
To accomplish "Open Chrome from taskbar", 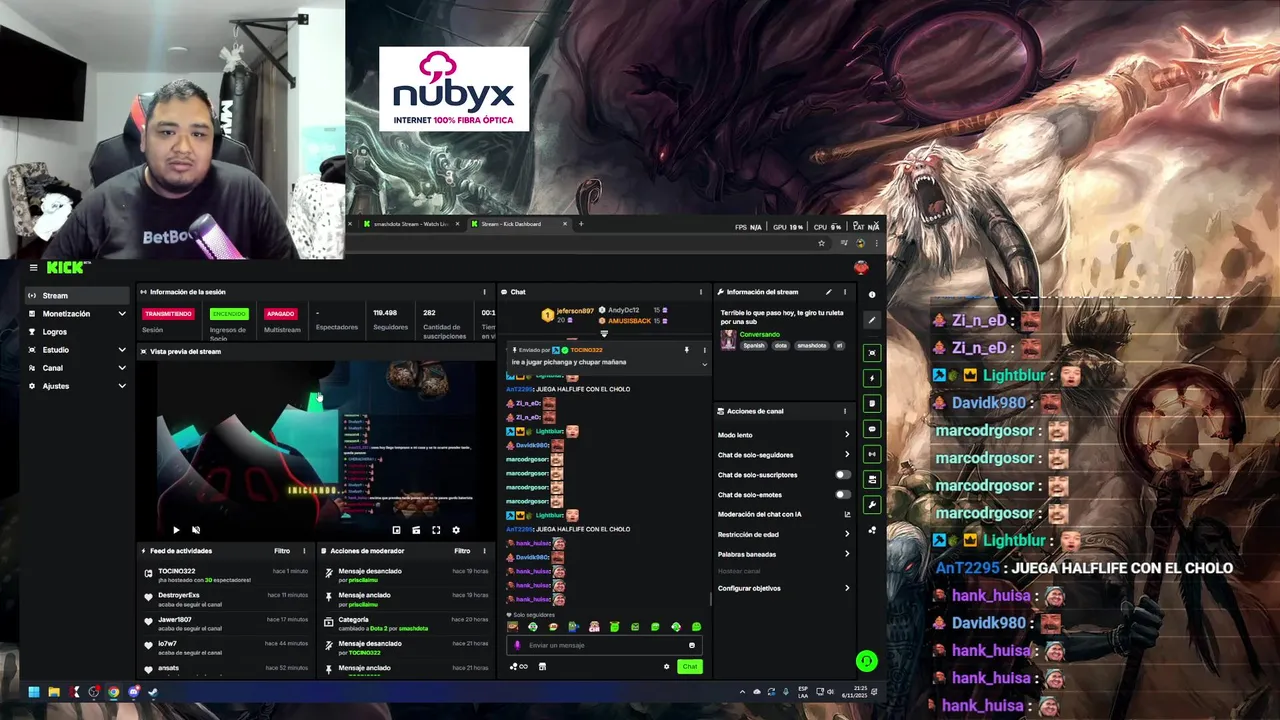I will click(x=113, y=691).
